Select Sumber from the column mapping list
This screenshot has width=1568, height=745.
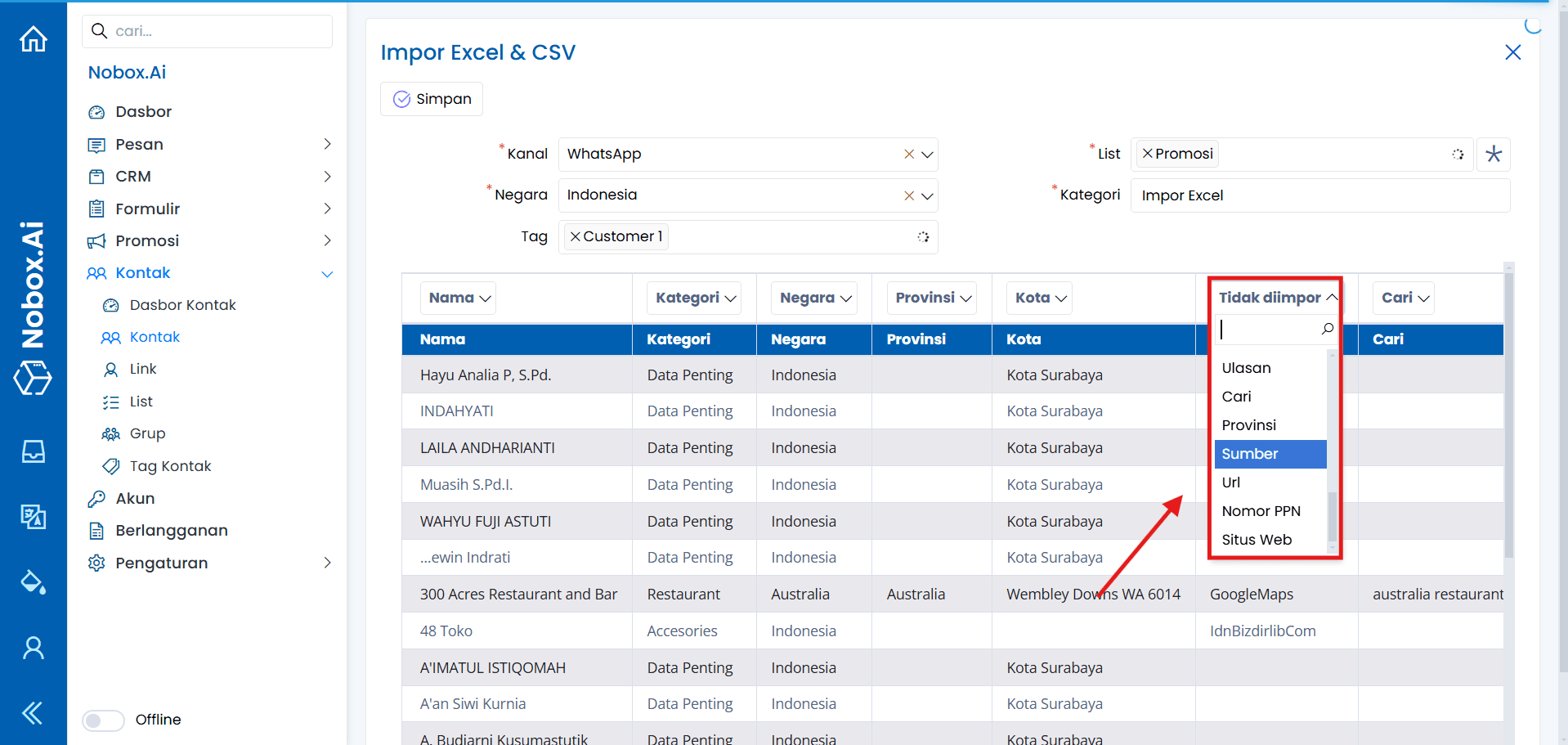pyautogui.click(x=1250, y=454)
